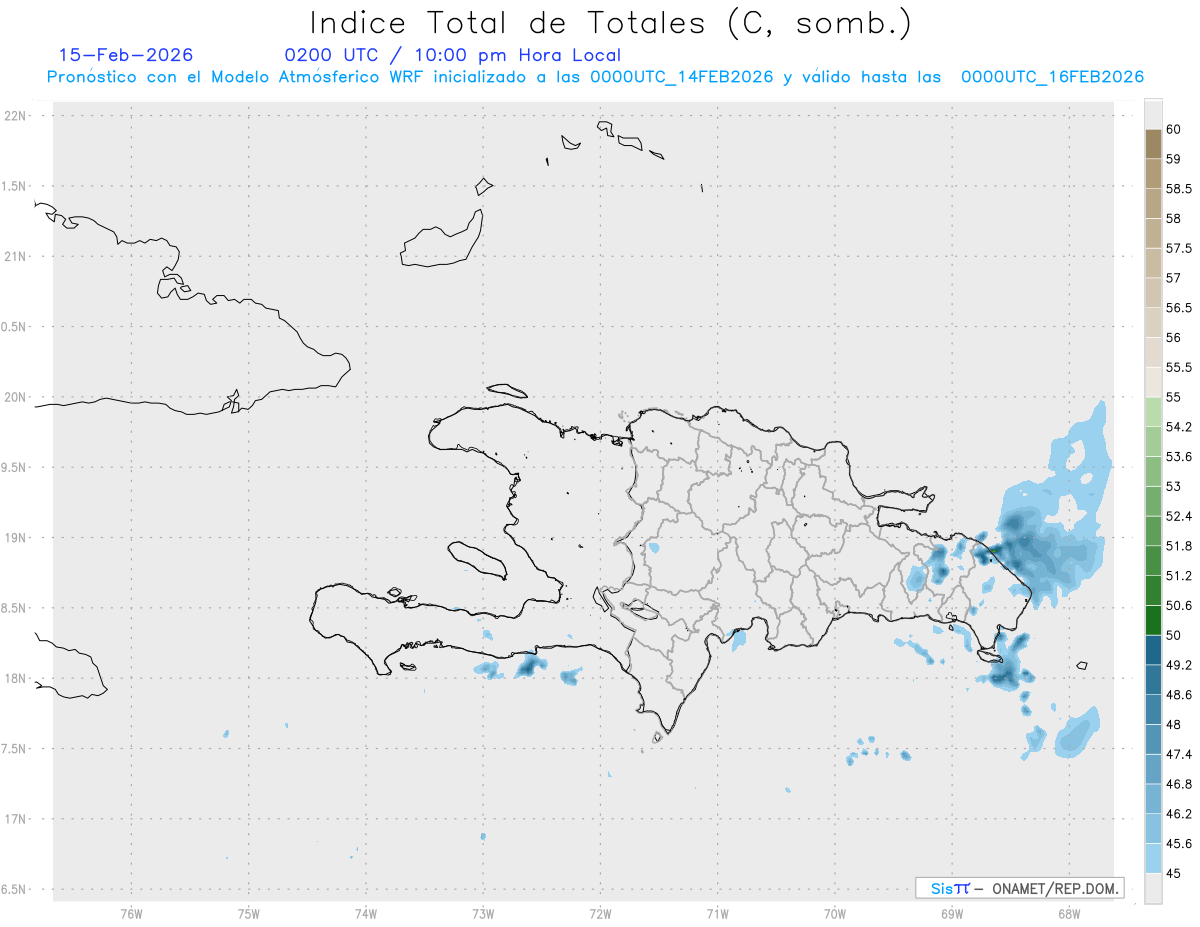The width and height of the screenshot is (1200, 927).
Task: Click the 'SisTT - ONAMET/REP.DOM.' credit box
Action: 1019,888
